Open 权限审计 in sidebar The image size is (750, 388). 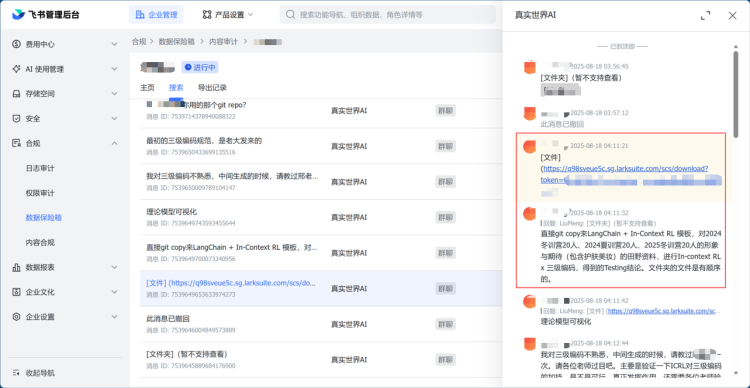pos(40,193)
